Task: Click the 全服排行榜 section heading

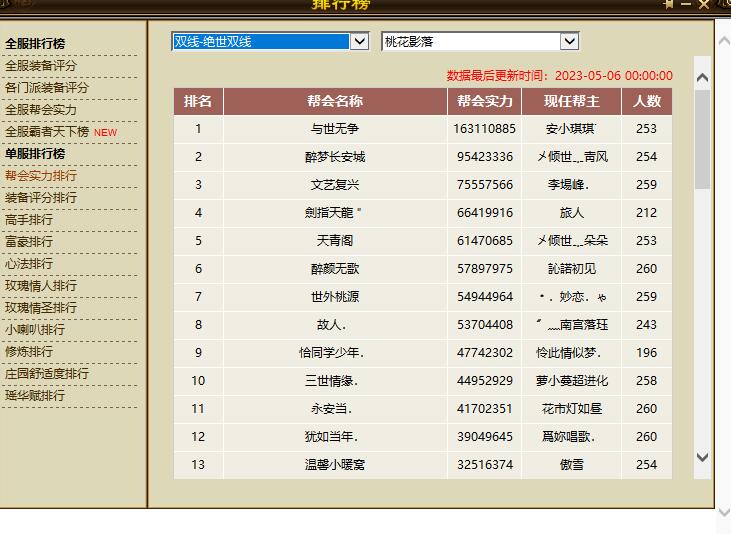Action: (35, 44)
